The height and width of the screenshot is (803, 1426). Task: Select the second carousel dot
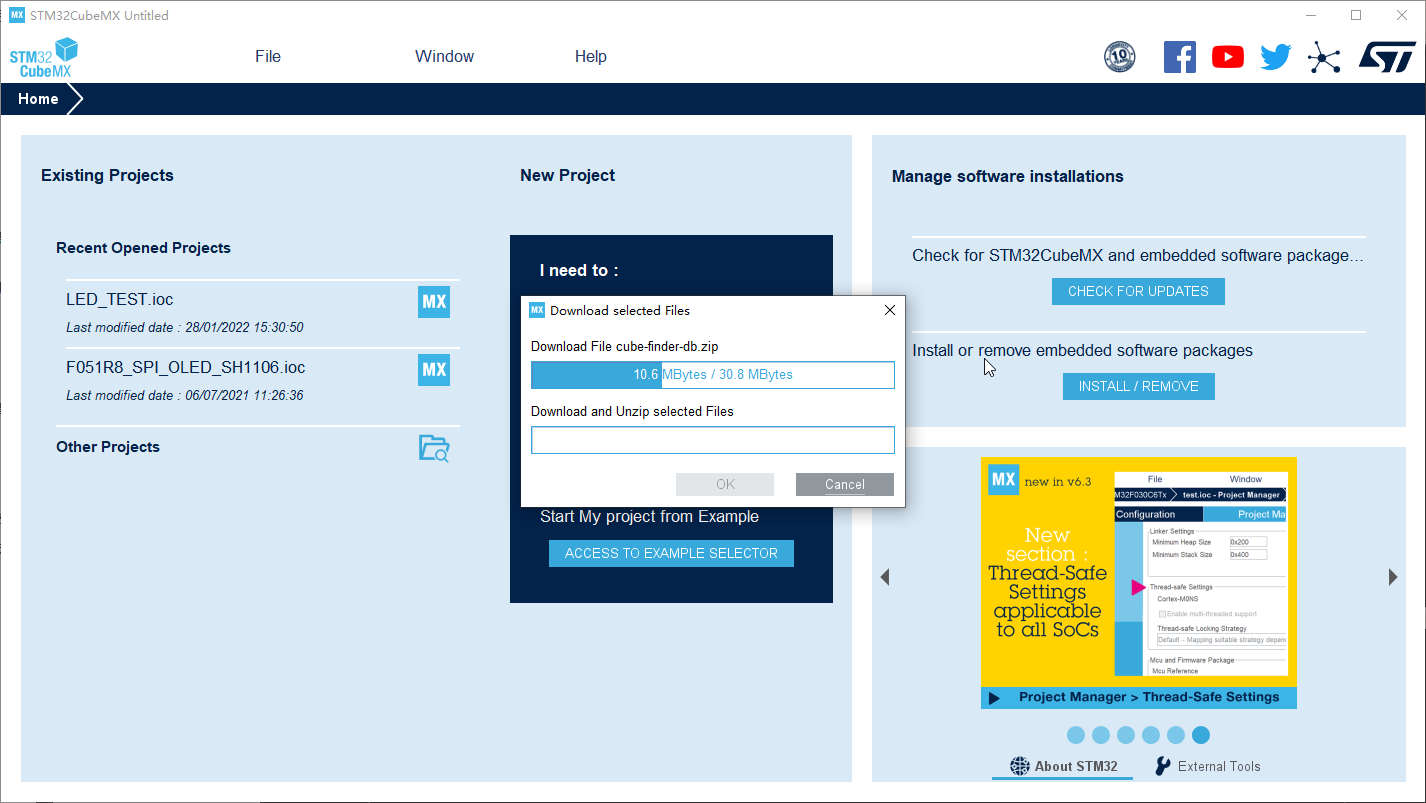click(1101, 735)
